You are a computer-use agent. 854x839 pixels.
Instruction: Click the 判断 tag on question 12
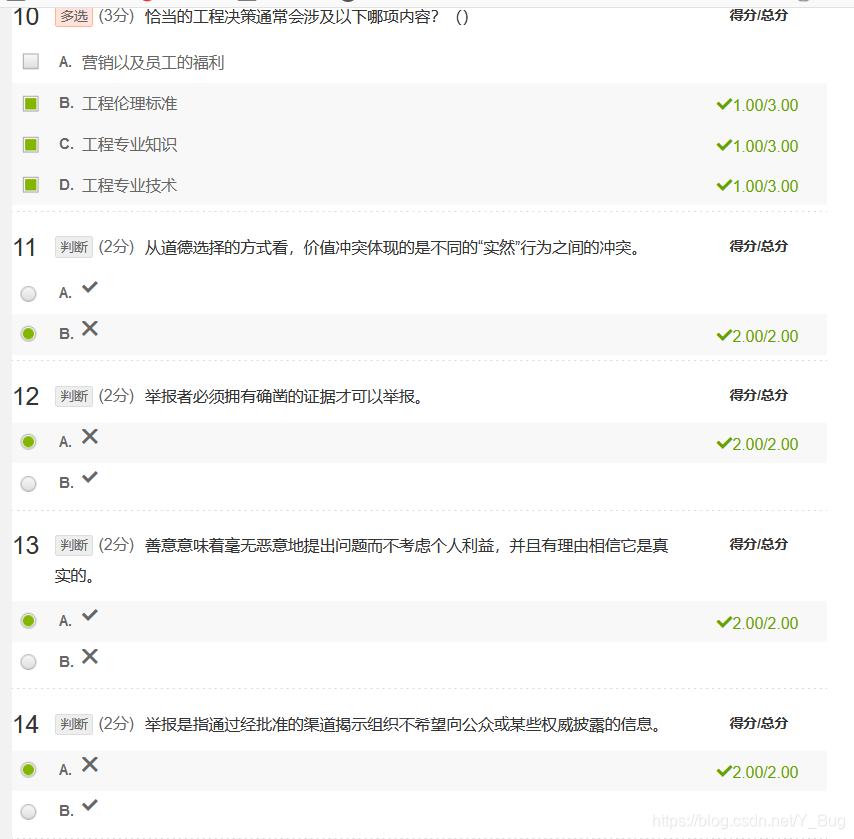pyautogui.click(x=74, y=396)
